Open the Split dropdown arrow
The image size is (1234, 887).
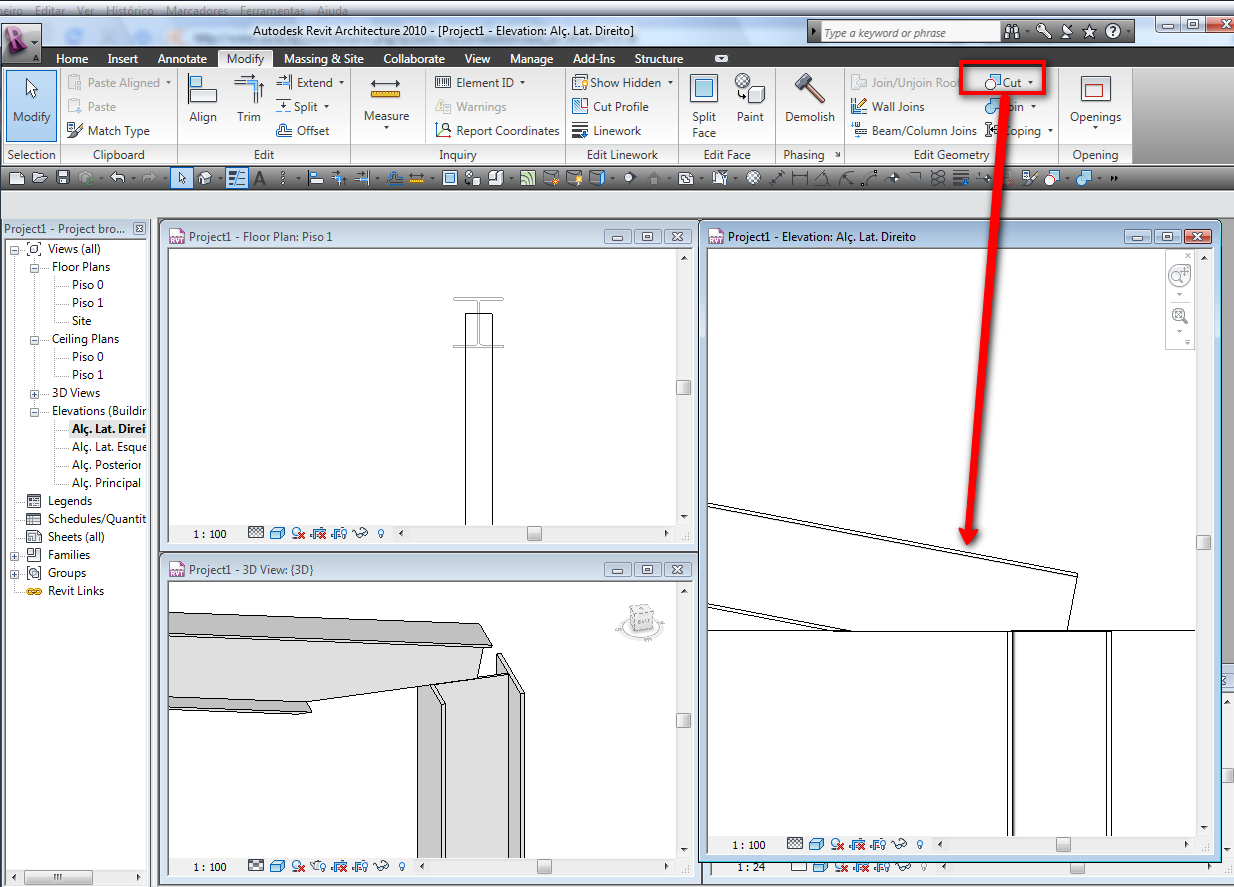(326, 107)
